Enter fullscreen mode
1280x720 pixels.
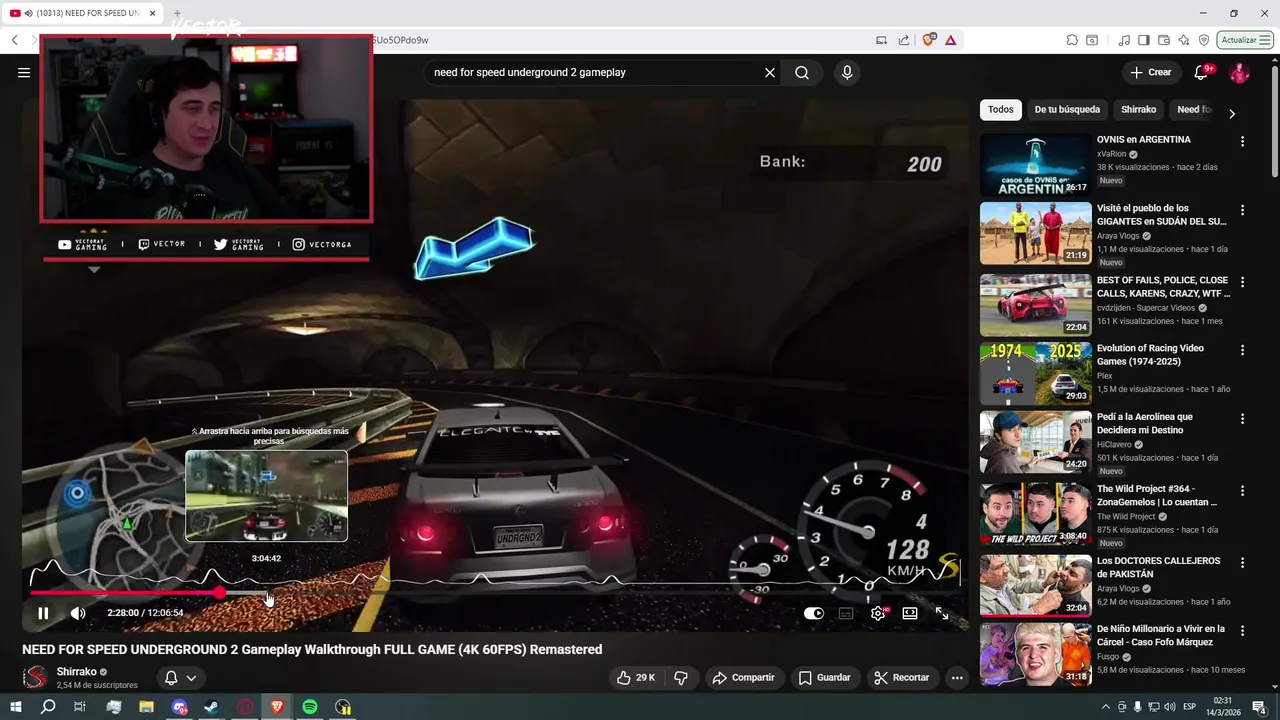click(942, 613)
